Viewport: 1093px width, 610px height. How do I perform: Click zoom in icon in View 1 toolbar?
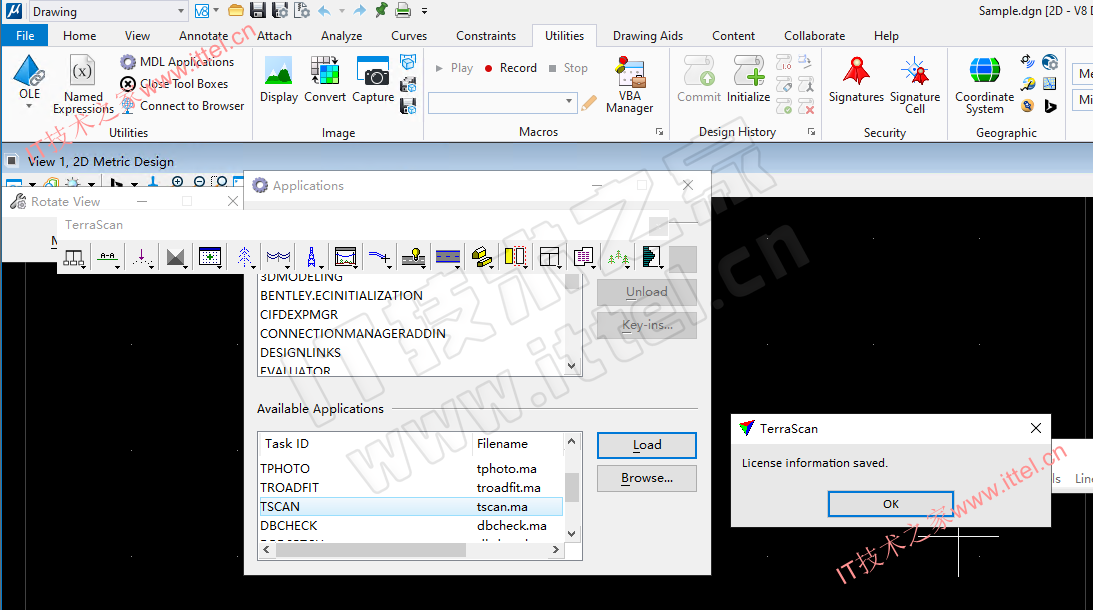[x=178, y=182]
